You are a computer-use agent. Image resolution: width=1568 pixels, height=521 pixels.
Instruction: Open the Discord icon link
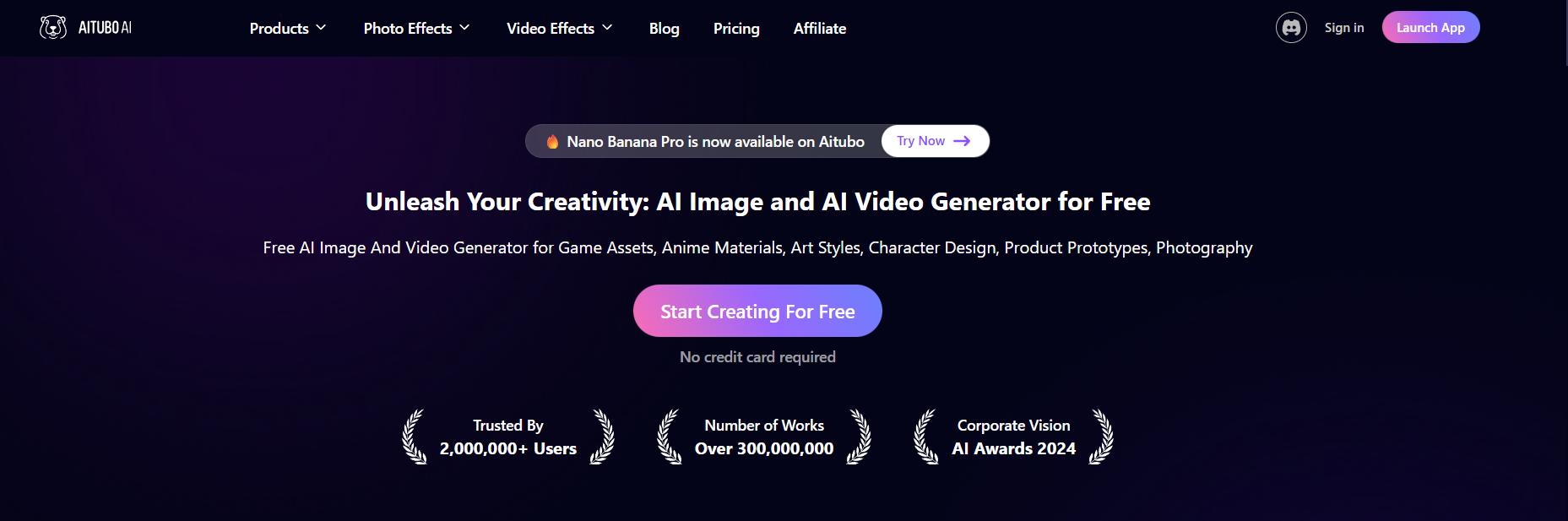(1291, 28)
